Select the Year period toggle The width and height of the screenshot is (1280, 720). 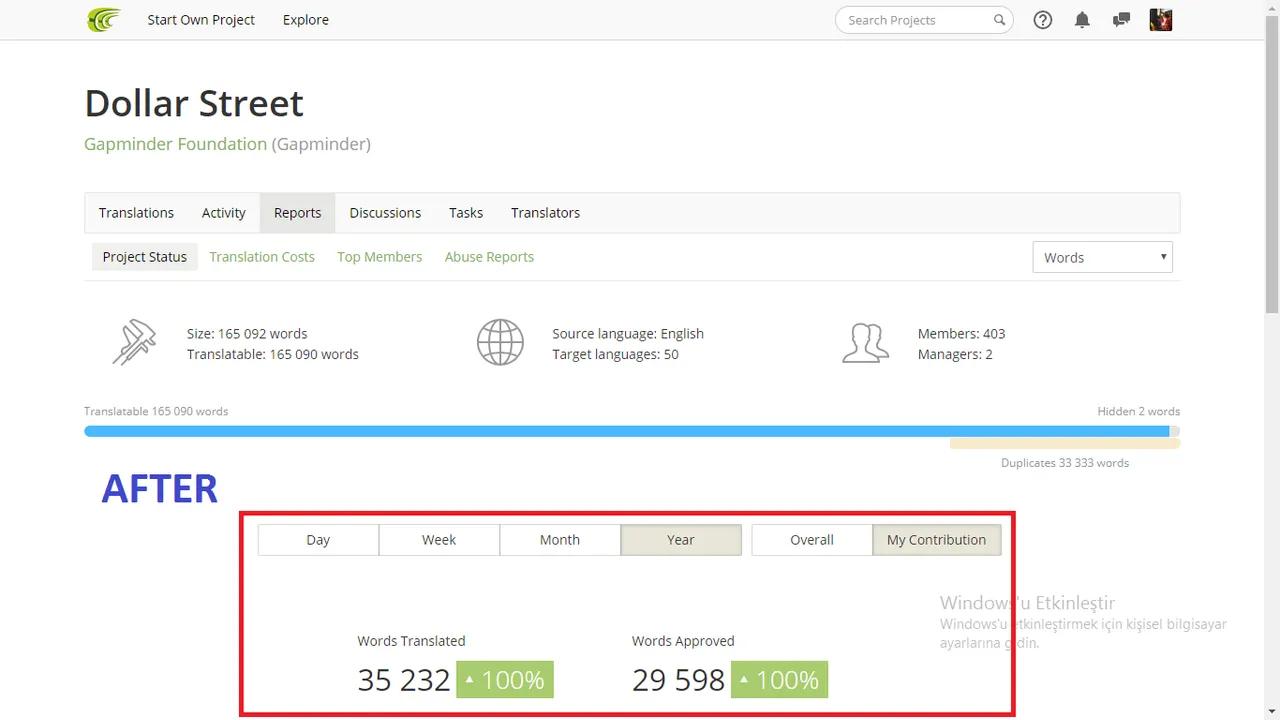(x=681, y=540)
